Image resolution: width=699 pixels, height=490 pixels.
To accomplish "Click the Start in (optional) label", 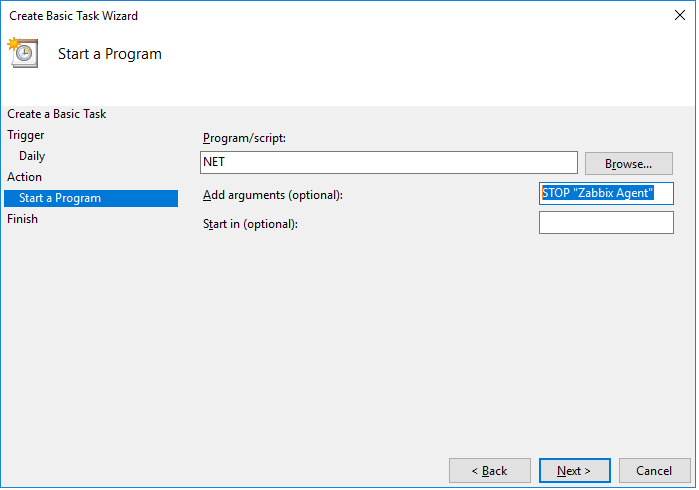I will (x=250, y=224).
